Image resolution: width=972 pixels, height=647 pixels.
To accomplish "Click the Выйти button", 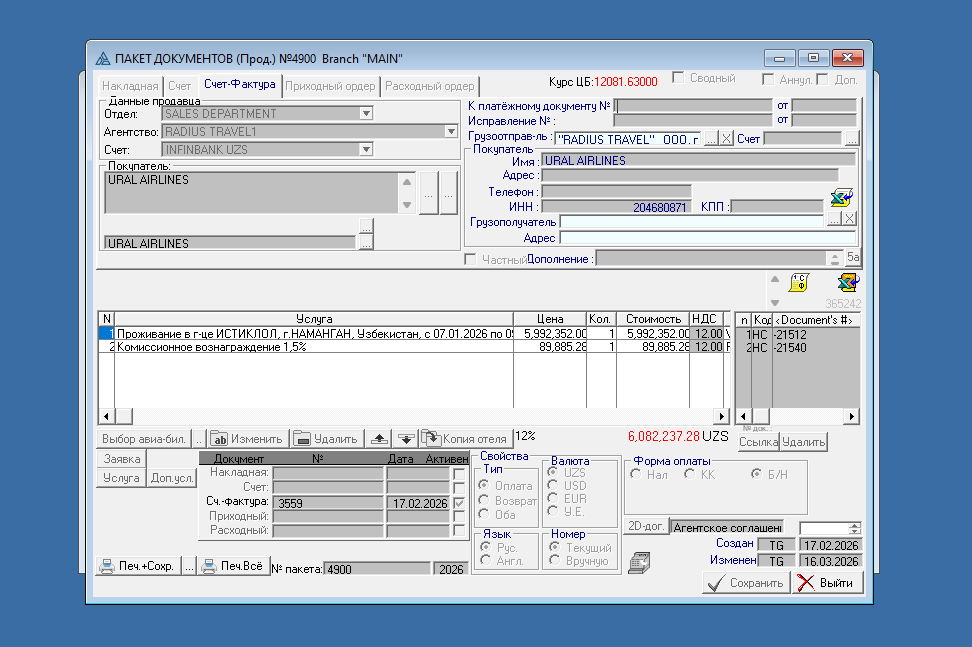I will 828,583.
